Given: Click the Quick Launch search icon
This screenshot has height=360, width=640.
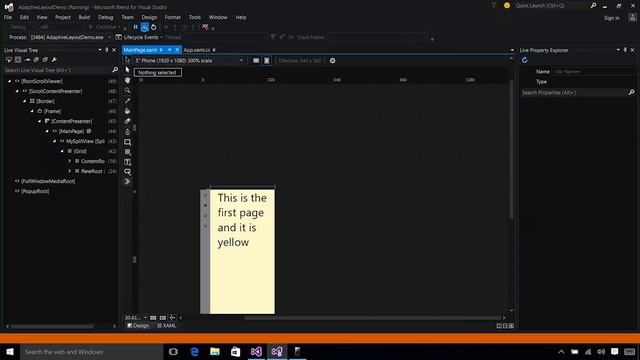Looking at the screenshot, I should [593, 6].
